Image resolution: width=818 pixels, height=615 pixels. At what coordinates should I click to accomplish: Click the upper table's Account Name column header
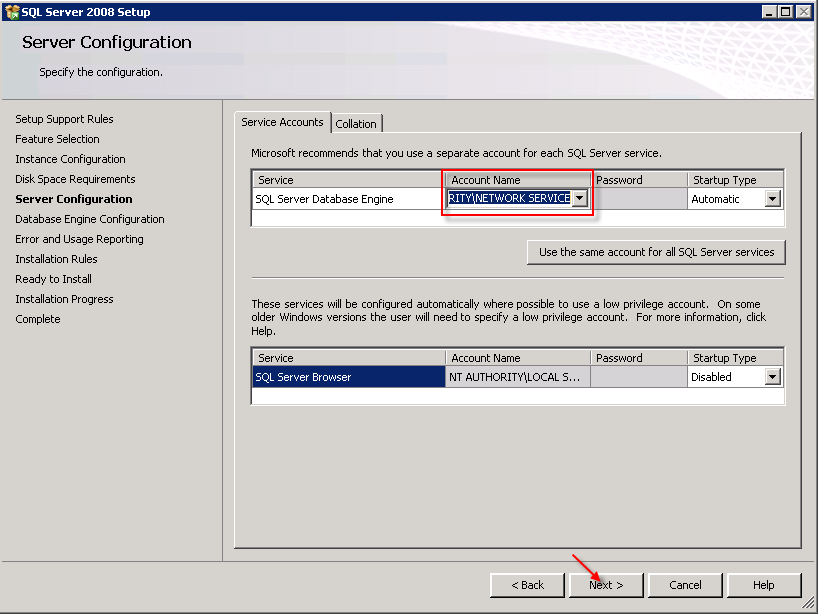coord(518,180)
